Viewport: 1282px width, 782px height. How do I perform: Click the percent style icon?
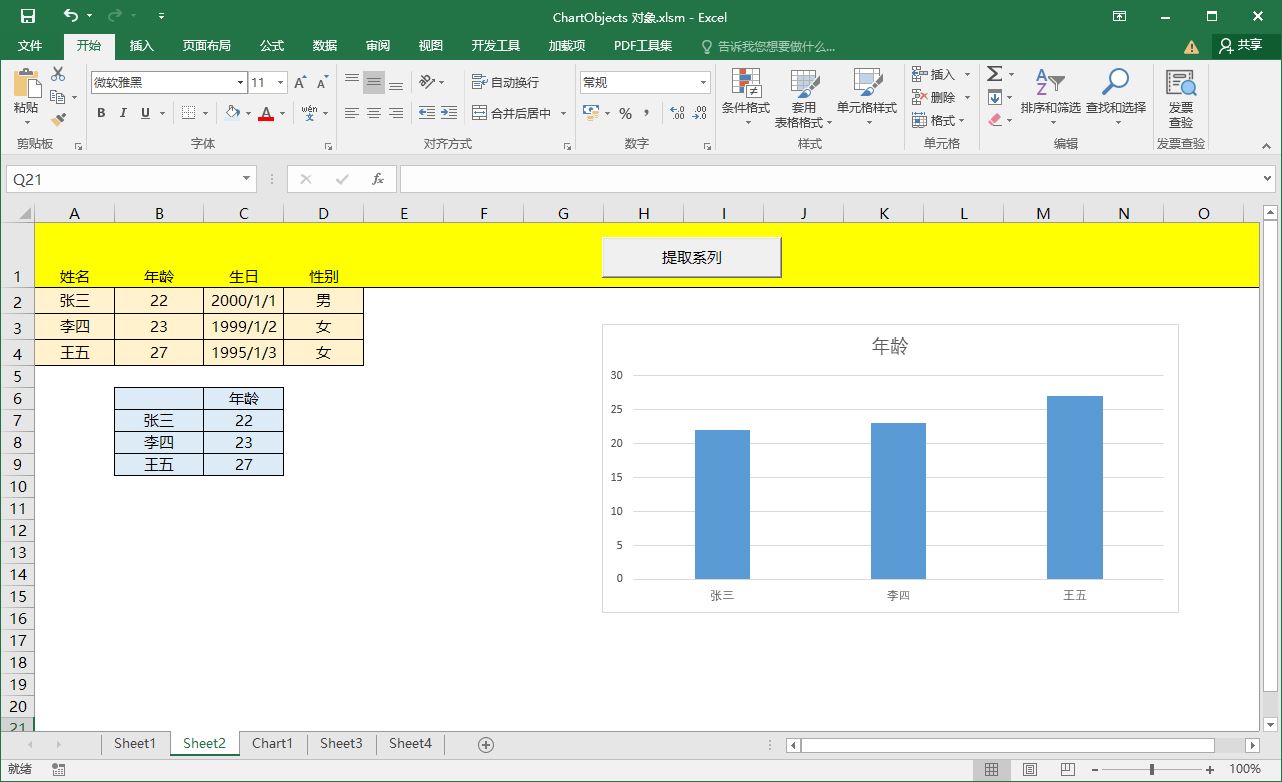pos(625,113)
